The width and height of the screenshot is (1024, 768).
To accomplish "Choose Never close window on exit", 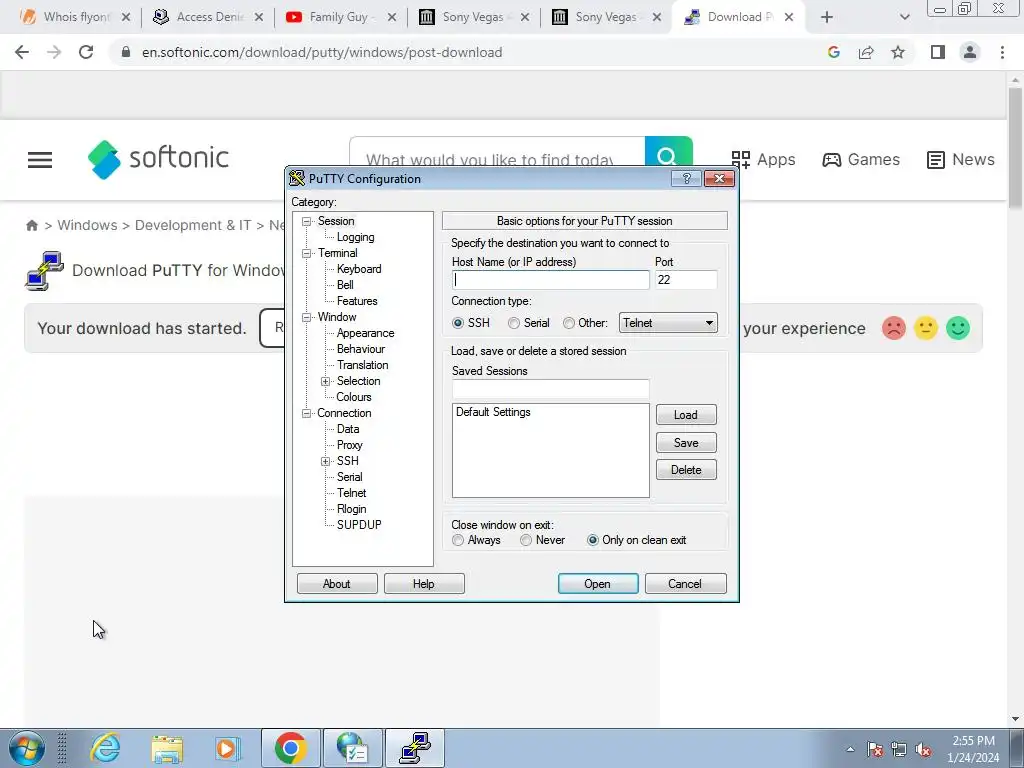I will (526, 540).
